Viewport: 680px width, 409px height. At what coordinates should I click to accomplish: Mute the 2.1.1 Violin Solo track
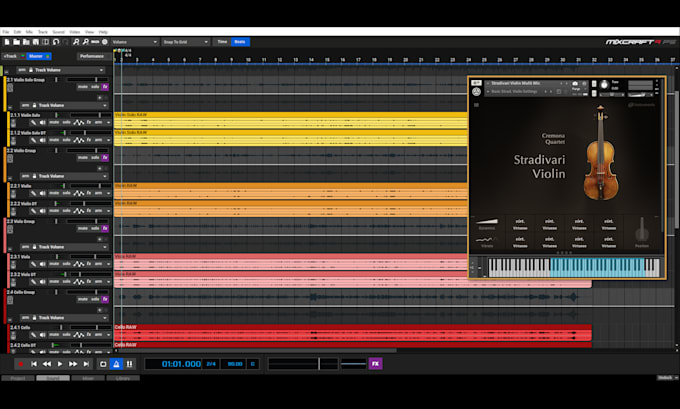point(54,123)
